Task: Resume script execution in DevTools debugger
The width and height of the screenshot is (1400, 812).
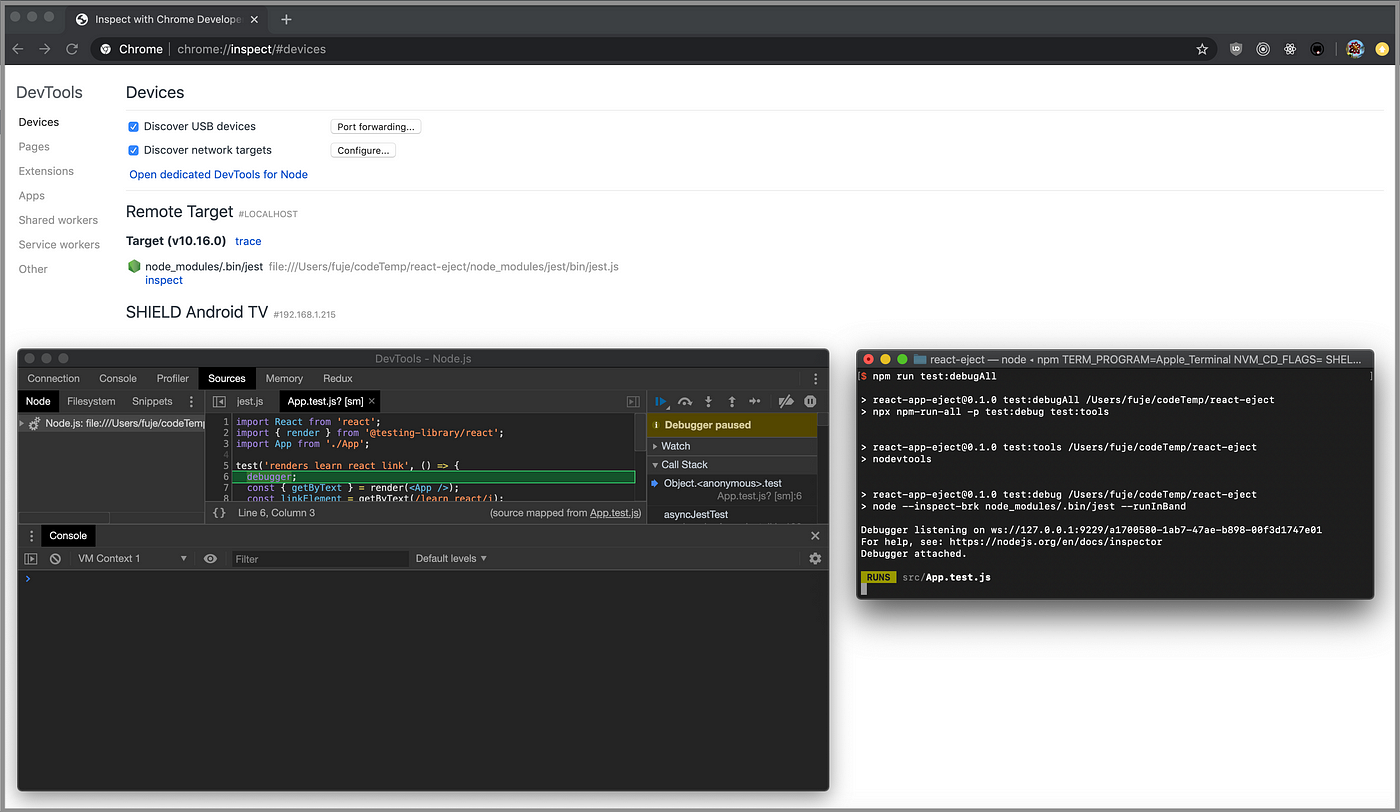Action: [x=661, y=402]
